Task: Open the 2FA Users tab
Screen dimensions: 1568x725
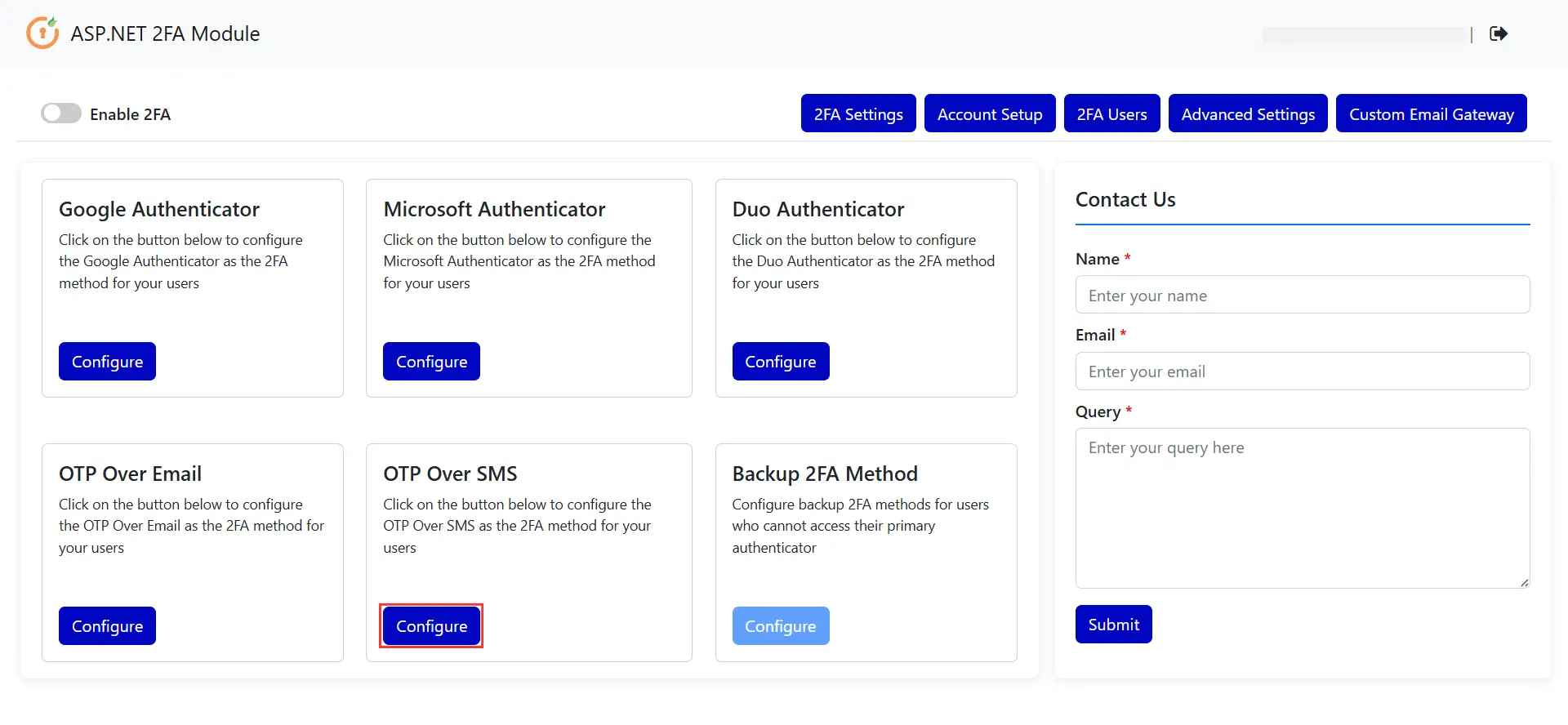Action: [1111, 113]
